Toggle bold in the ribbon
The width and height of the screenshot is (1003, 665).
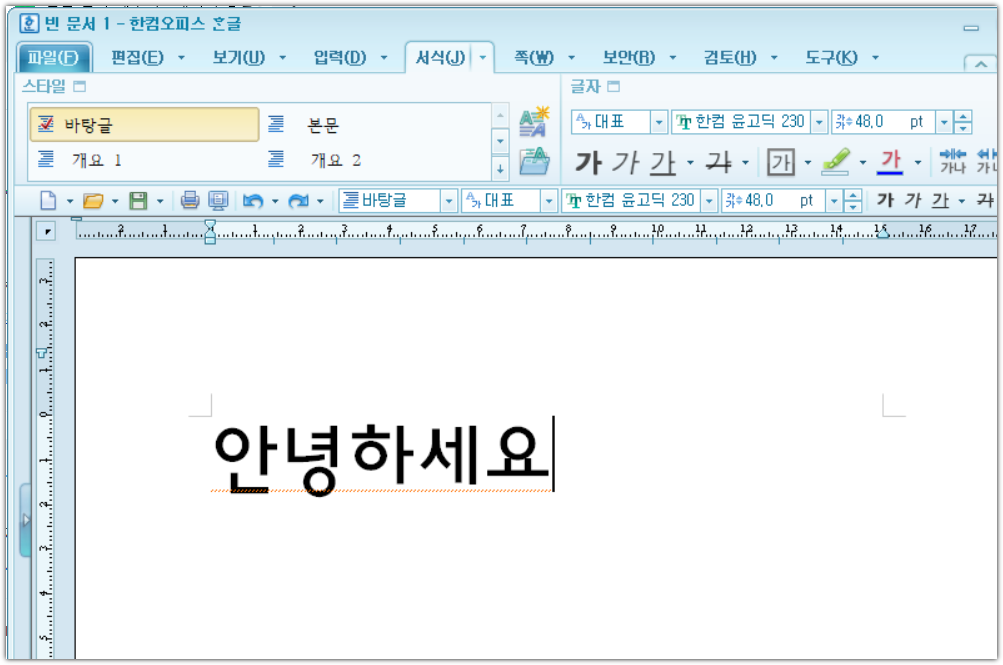588,162
